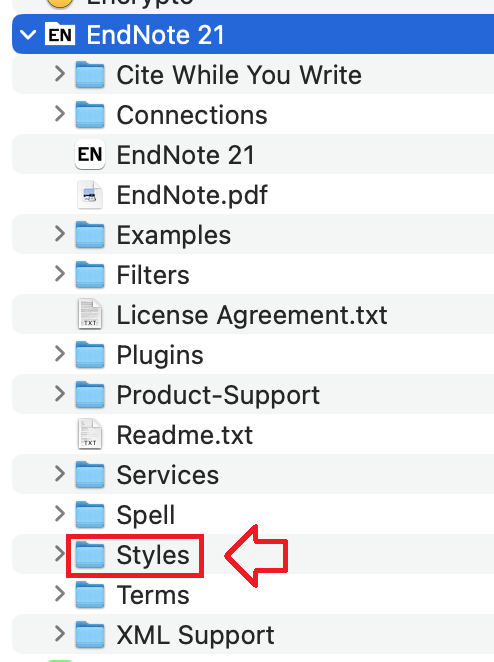The image size is (494, 662).
Task: Select the Product-Support folder row
Action: pyautogui.click(x=253, y=394)
